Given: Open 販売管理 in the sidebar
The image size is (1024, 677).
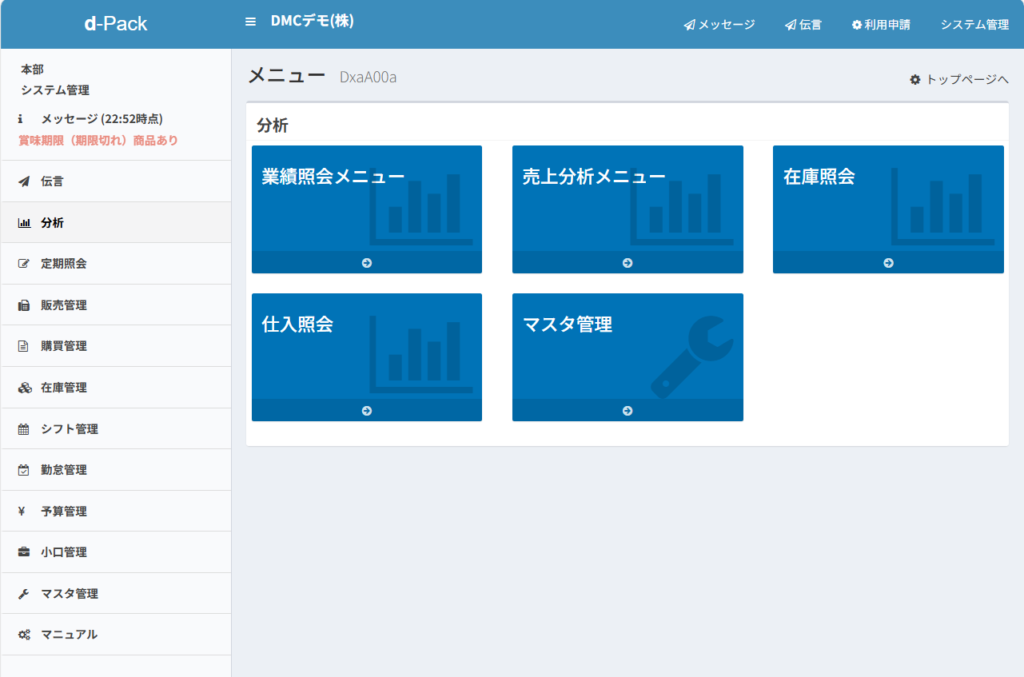Looking at the screenshot, I should point(64,305).
